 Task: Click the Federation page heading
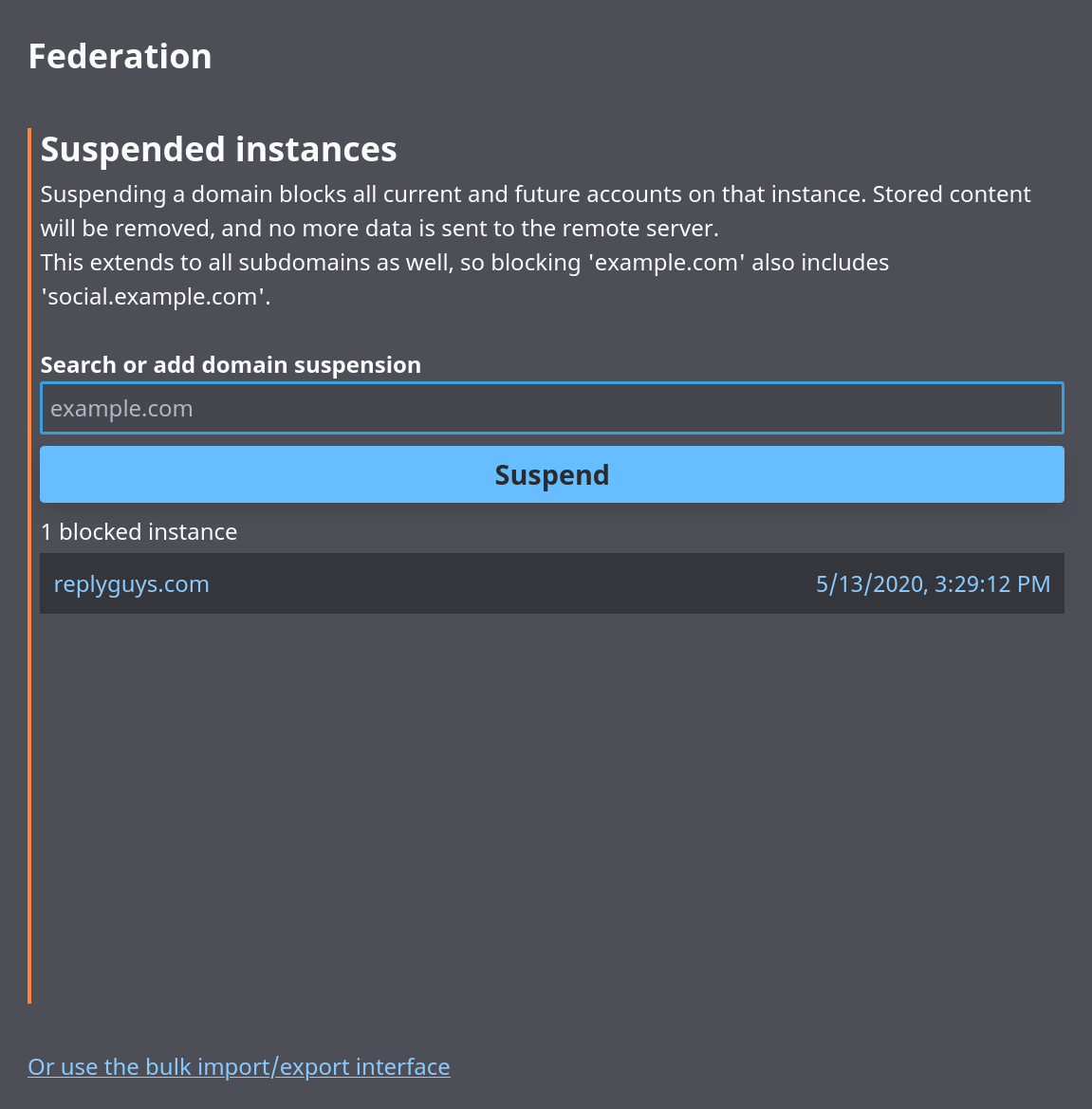click(x=120, y=56)
